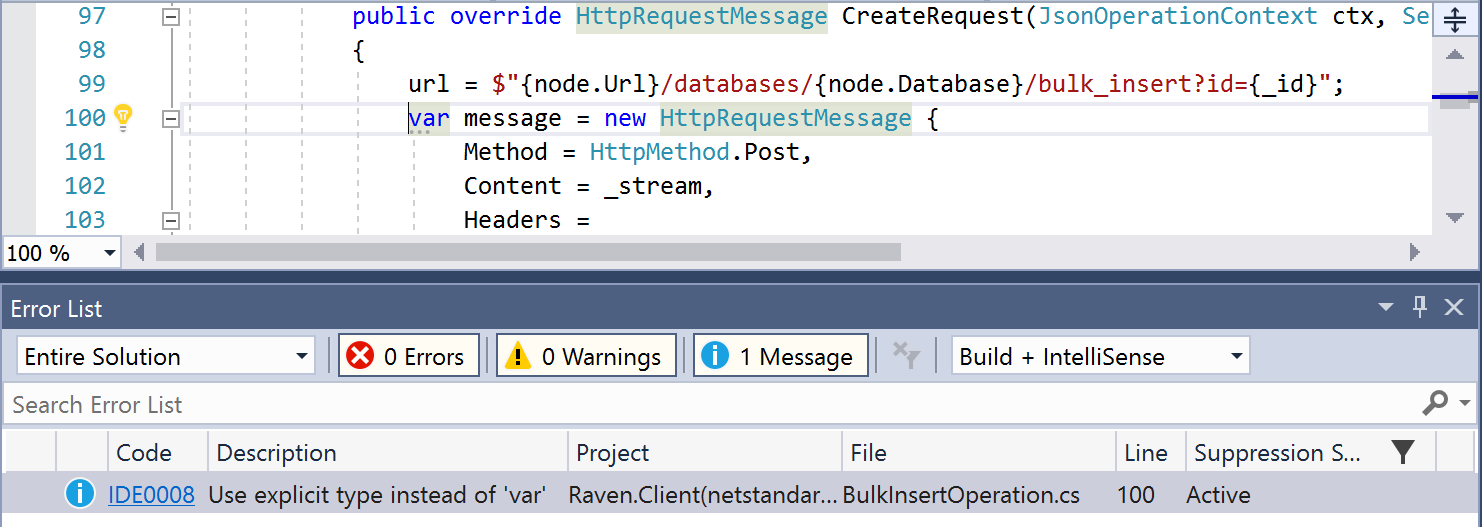
Task: Open the IDE0008 code link
Action: point(151,494)
